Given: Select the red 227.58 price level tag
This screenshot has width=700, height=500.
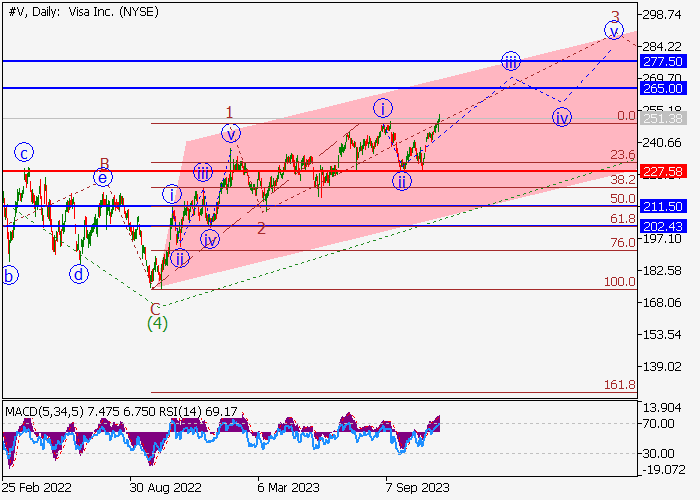Looking at the screenshot, I should click(x=662, y=171).
